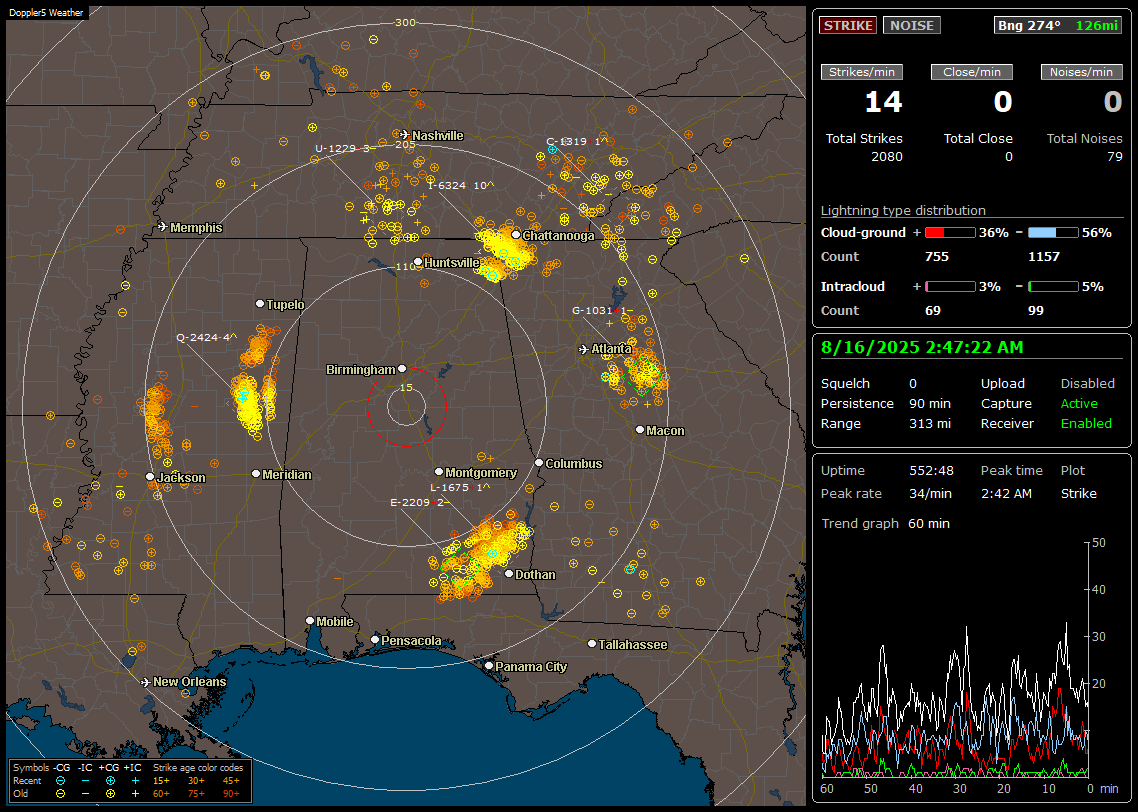Click the Panama City dot marker

(x=489, y=665)
